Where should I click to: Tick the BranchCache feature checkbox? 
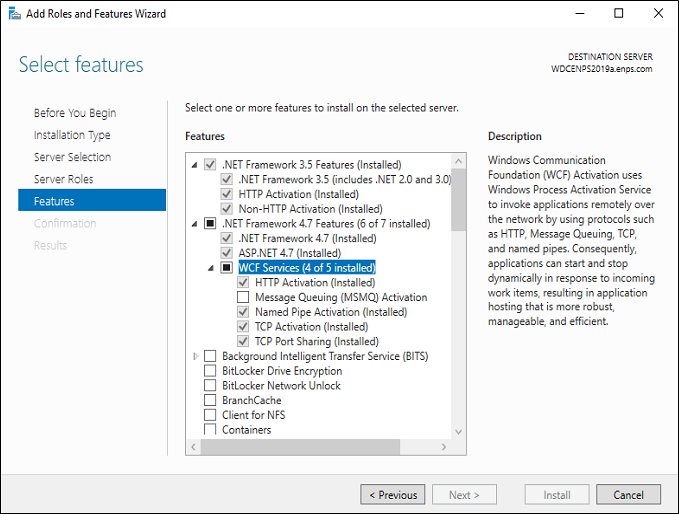[210, 401]
